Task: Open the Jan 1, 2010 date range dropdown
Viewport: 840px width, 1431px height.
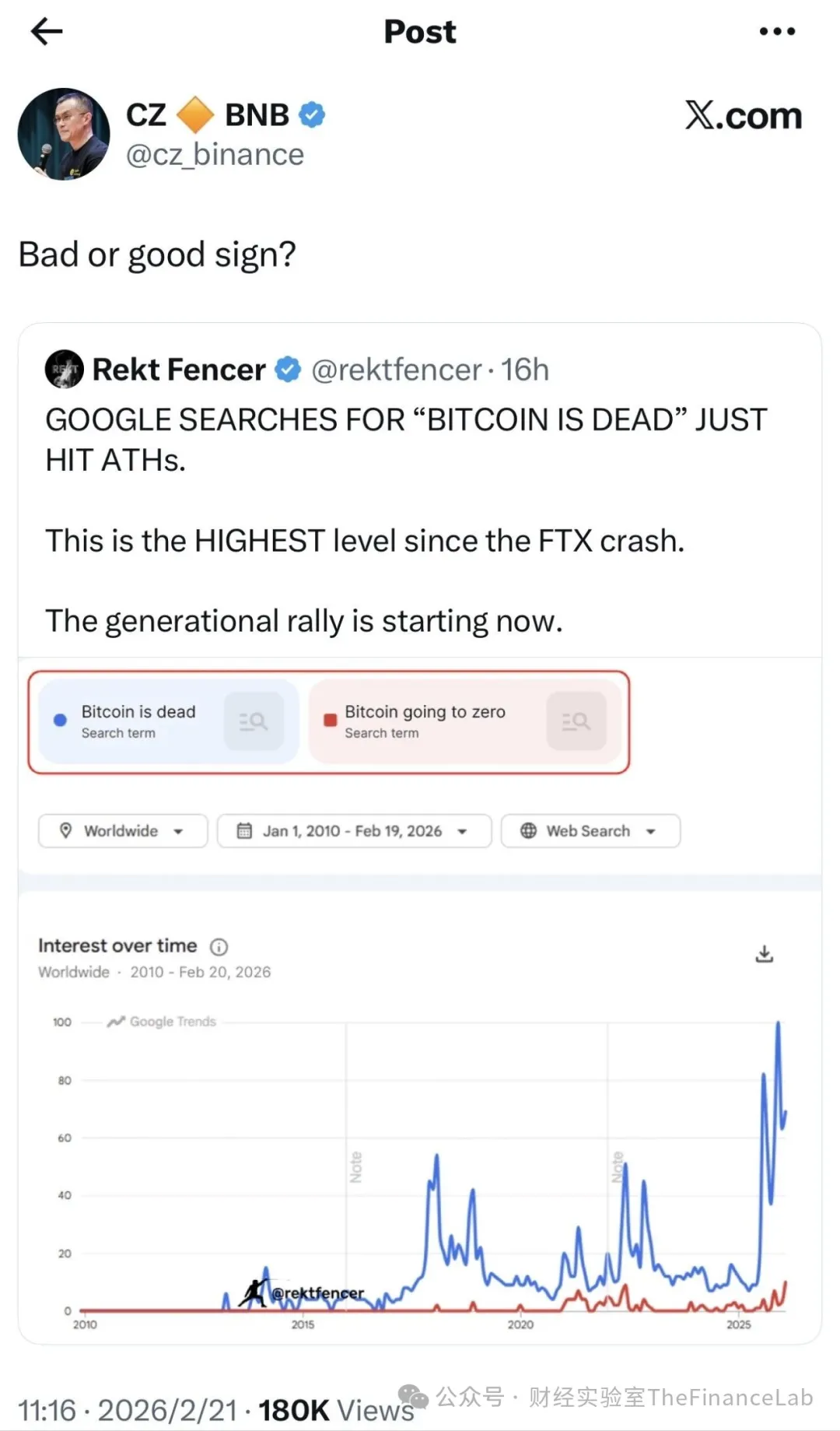Action: [x=354, y=831]
